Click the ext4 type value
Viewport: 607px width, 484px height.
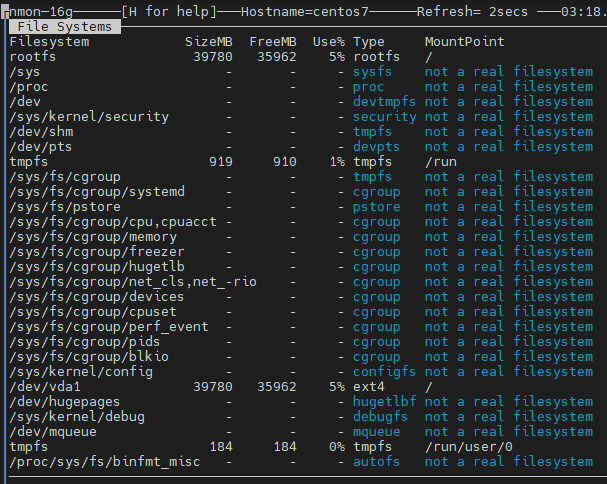[369, 387]
